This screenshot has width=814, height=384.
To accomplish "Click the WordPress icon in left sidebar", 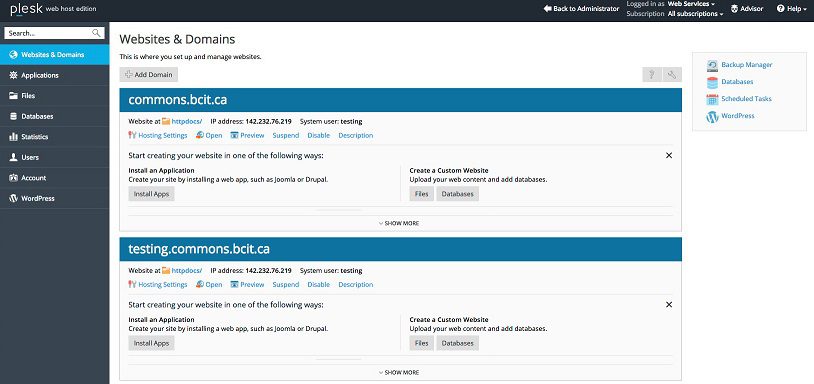I will 13,198.
